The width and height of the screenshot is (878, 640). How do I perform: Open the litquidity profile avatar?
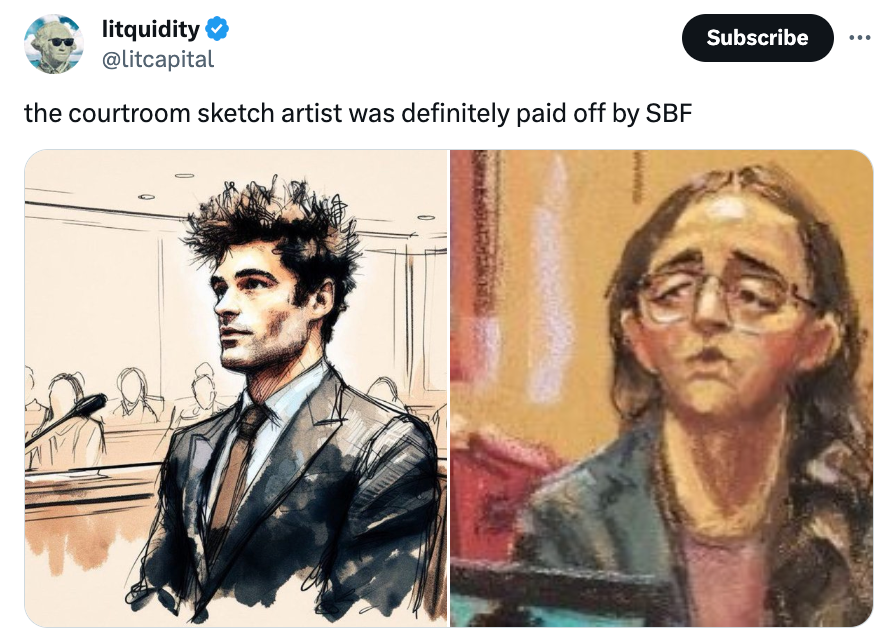54,44
